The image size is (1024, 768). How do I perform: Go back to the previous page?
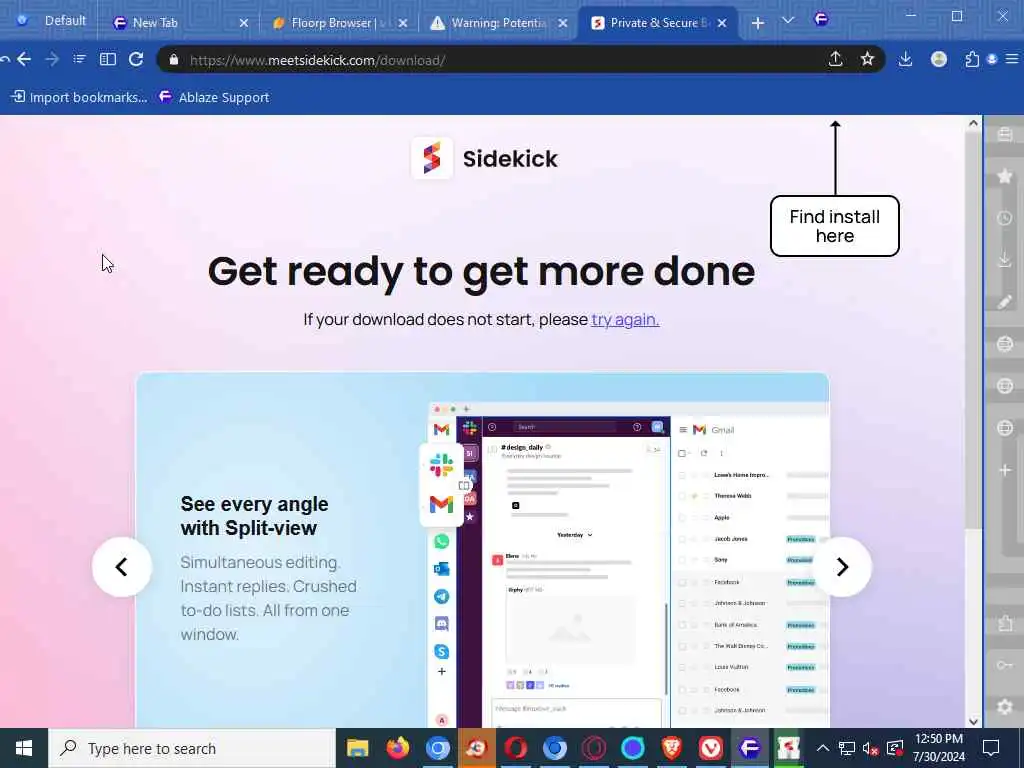pos(24,59)
